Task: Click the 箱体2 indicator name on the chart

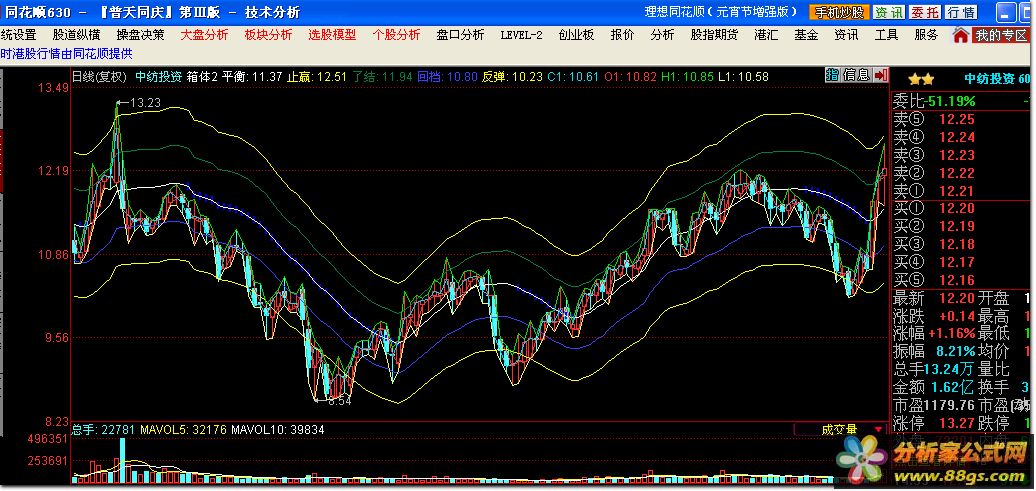Action: (x=202, y=77)
